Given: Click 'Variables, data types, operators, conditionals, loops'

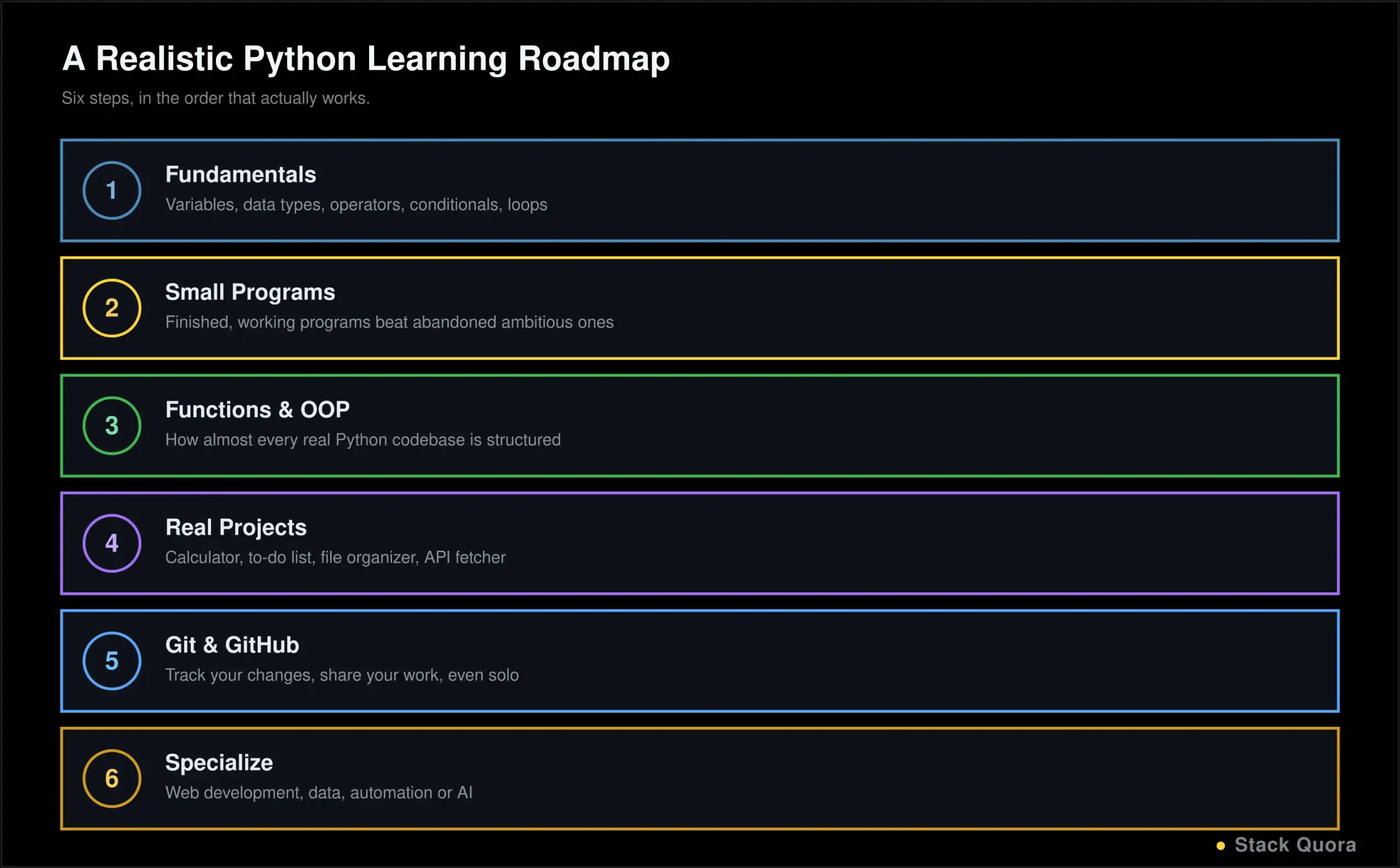Looking at the screenshot, I should 357,205.
